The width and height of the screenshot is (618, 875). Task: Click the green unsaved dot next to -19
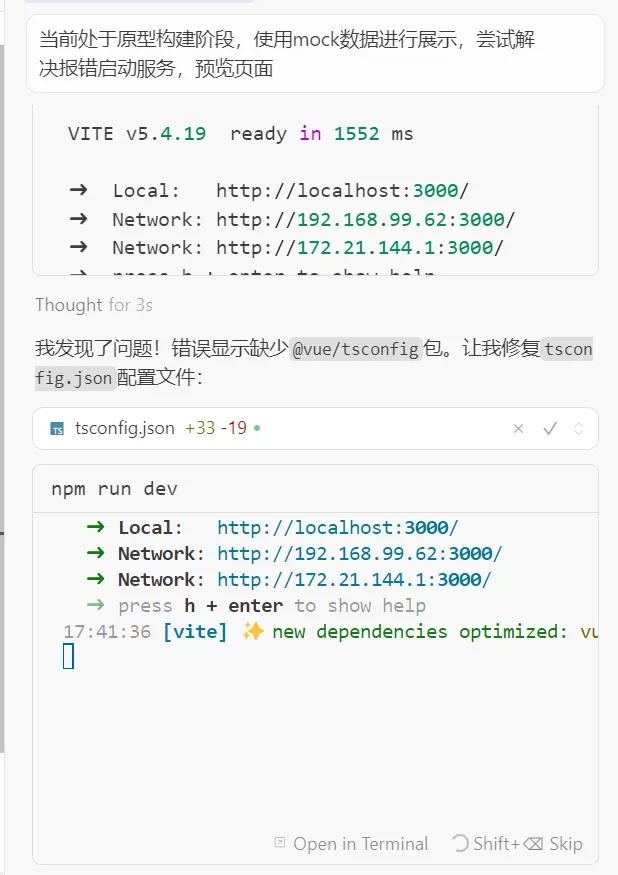click(257, 429)
